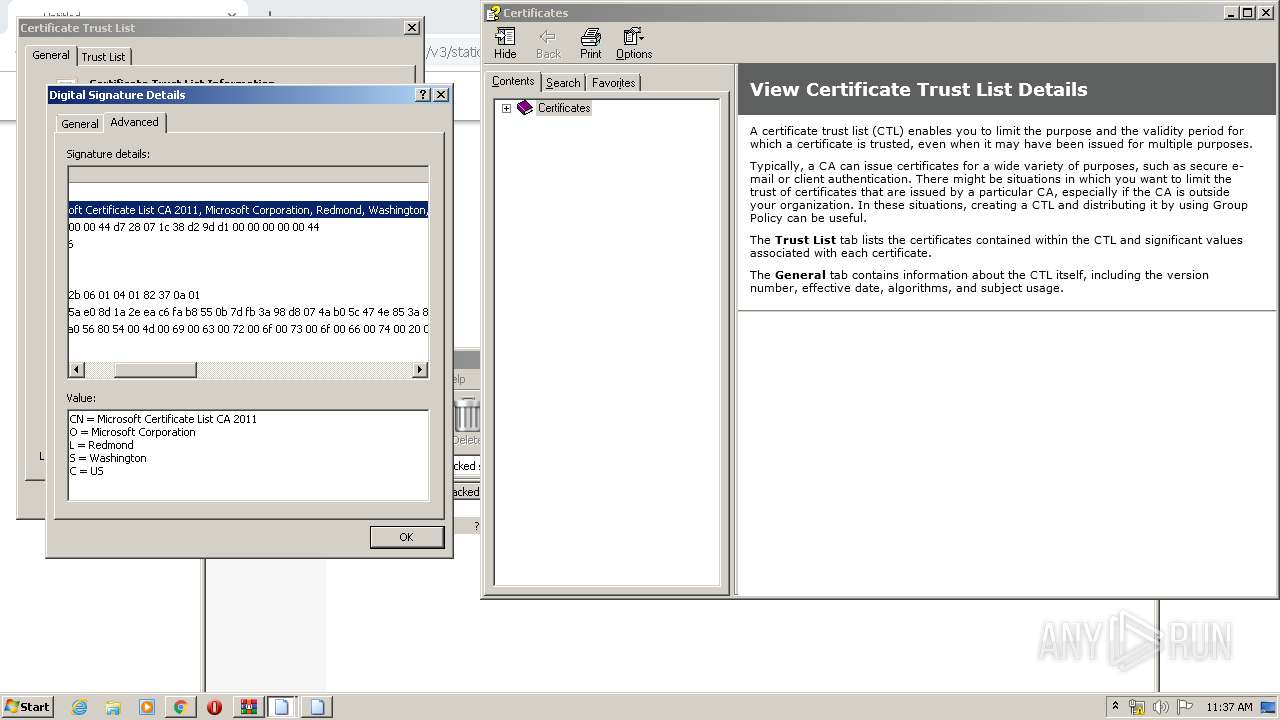The image size is (1280, 720).
Task: Click the 'View Certificate Trust List Details' heading
Action: click(x=918, y=89)
